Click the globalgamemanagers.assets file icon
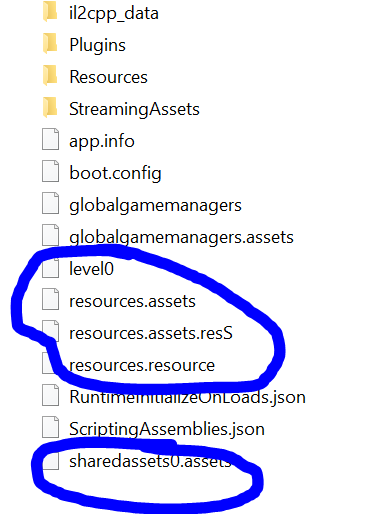This screenshot has height=514, width=392. (50, 236)
